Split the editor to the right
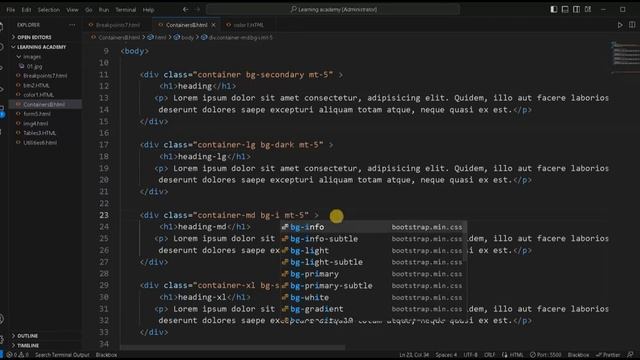This screenshot has height=360, width=640. [632, 25]
